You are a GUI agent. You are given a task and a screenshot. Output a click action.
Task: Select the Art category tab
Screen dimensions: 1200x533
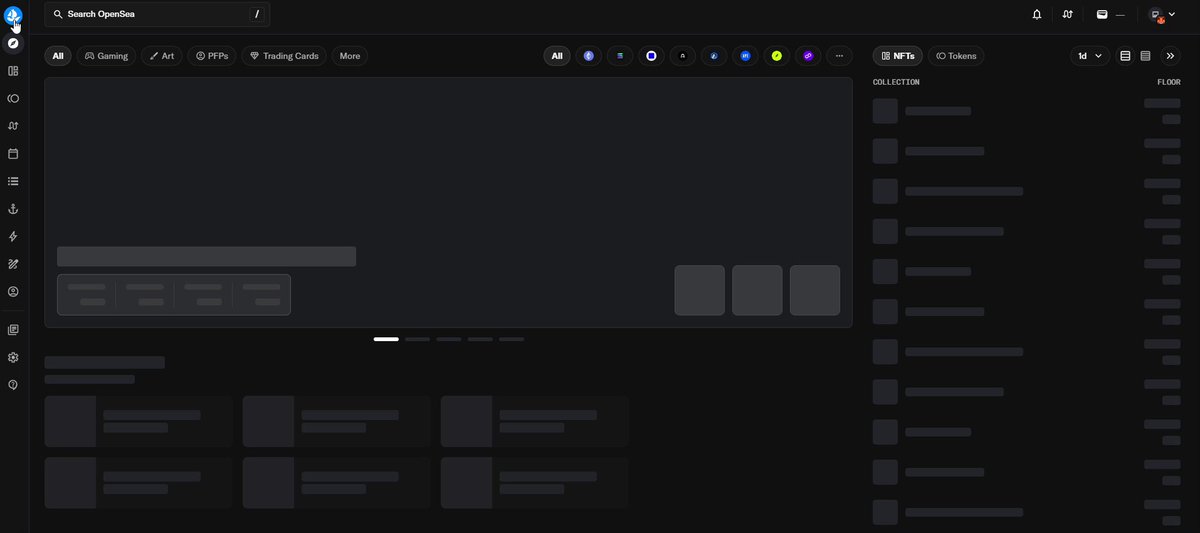point(161,56)
